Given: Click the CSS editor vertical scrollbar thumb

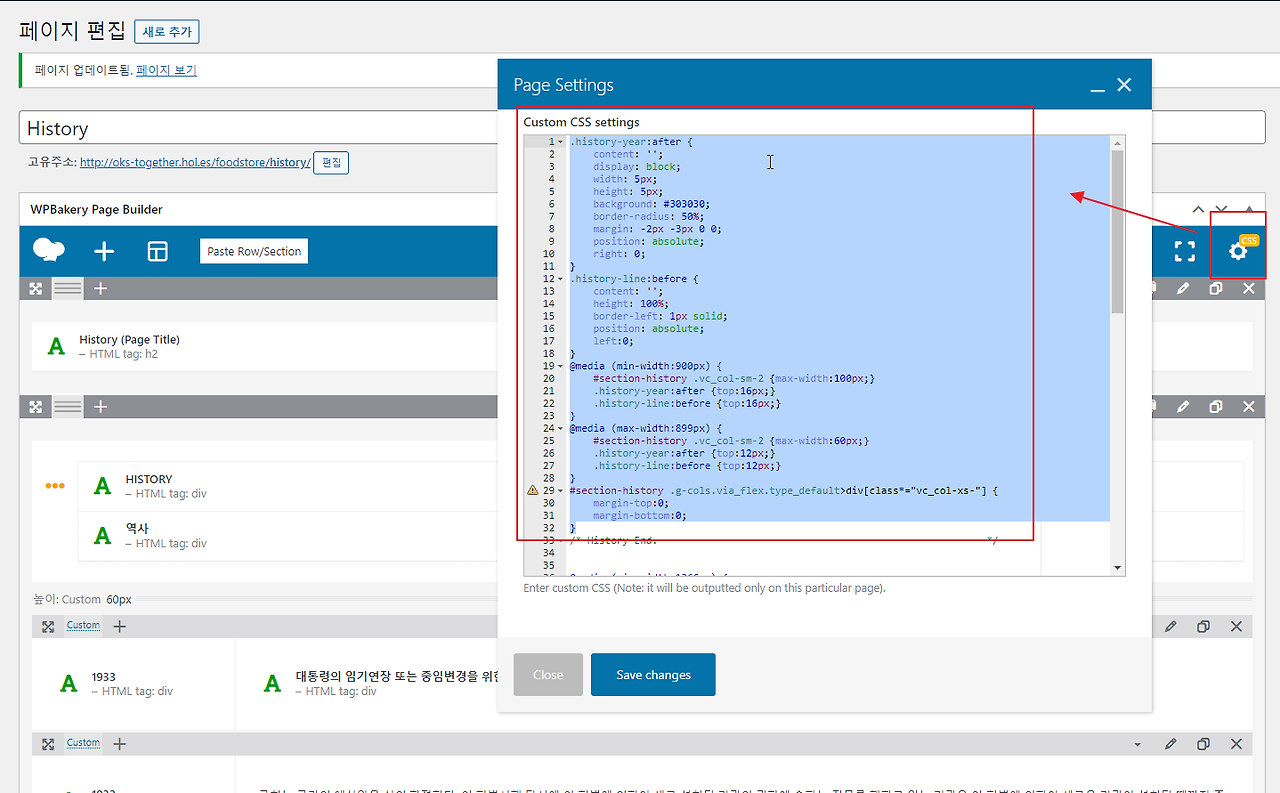Looking at the screenshot, I should (1118, 232).
